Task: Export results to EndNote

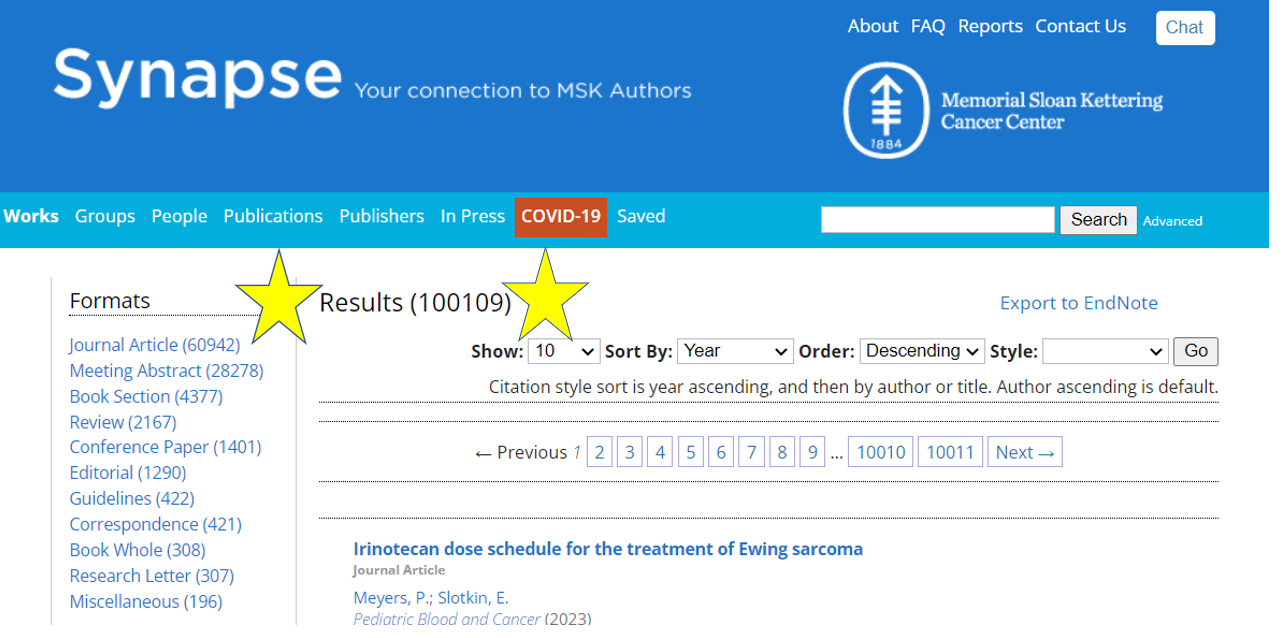Action: click(x=1079, y=303)
